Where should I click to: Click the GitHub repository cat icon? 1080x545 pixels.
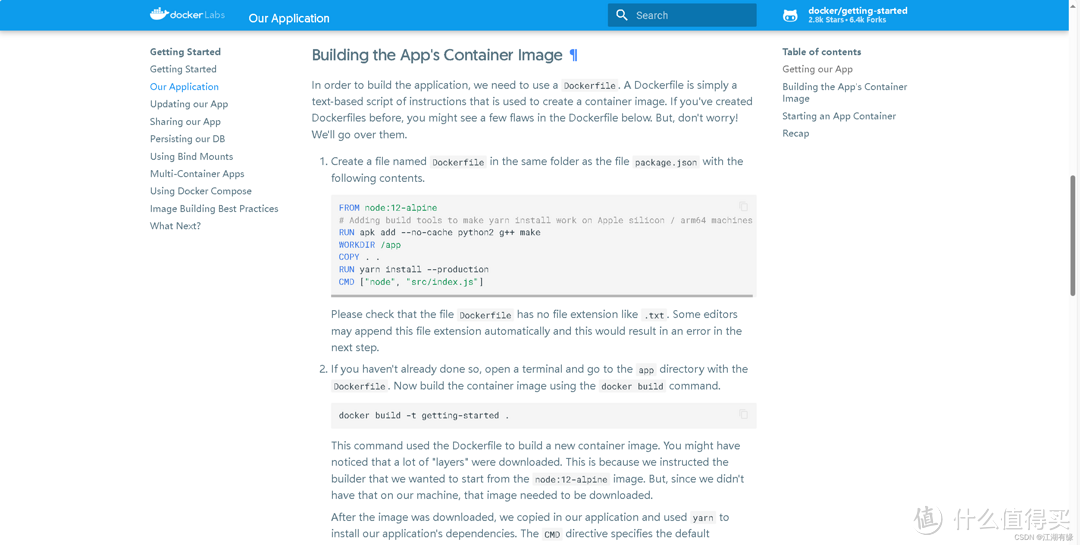point(790,15)
